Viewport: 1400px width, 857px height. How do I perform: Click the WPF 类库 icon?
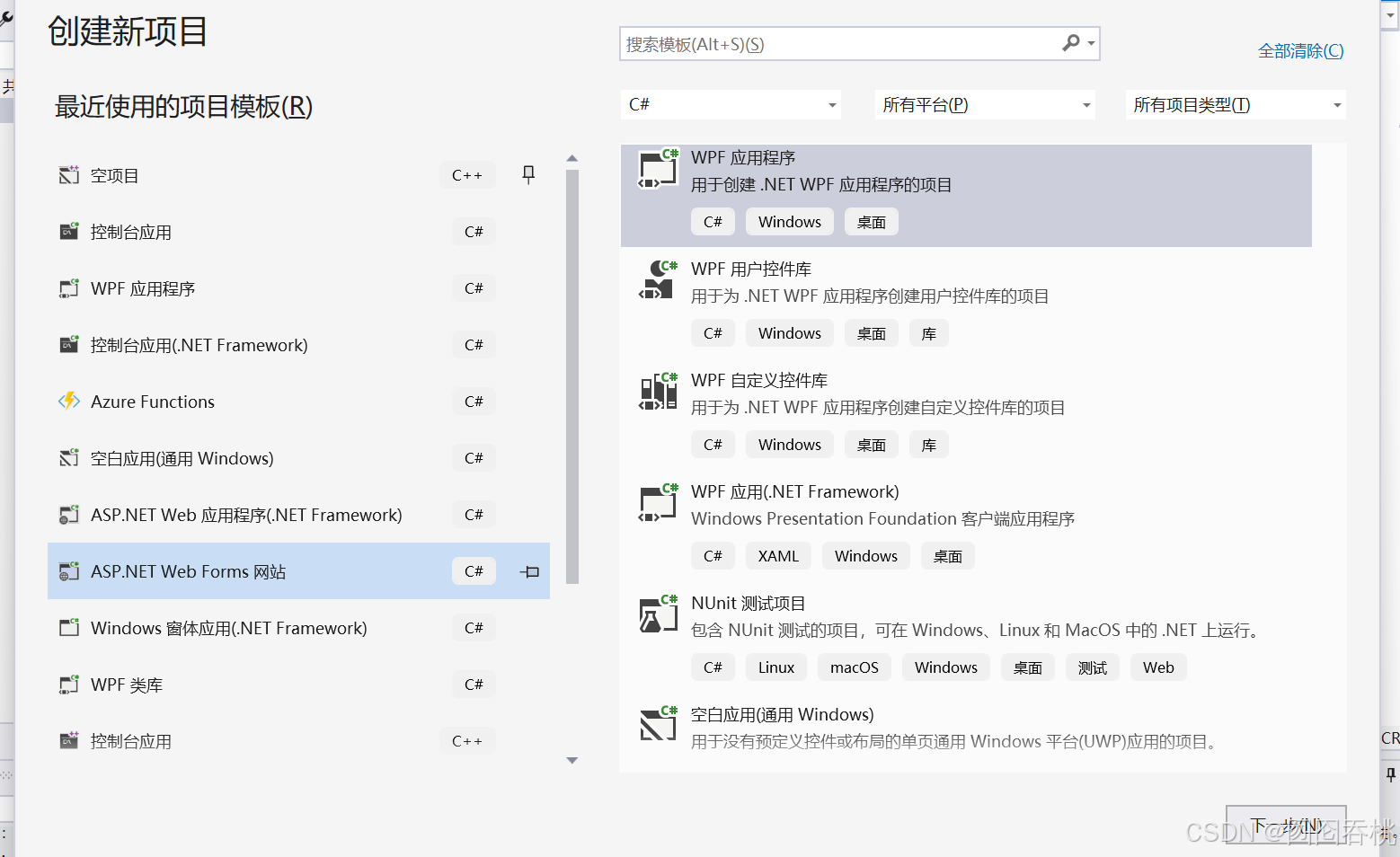(69, 685)
